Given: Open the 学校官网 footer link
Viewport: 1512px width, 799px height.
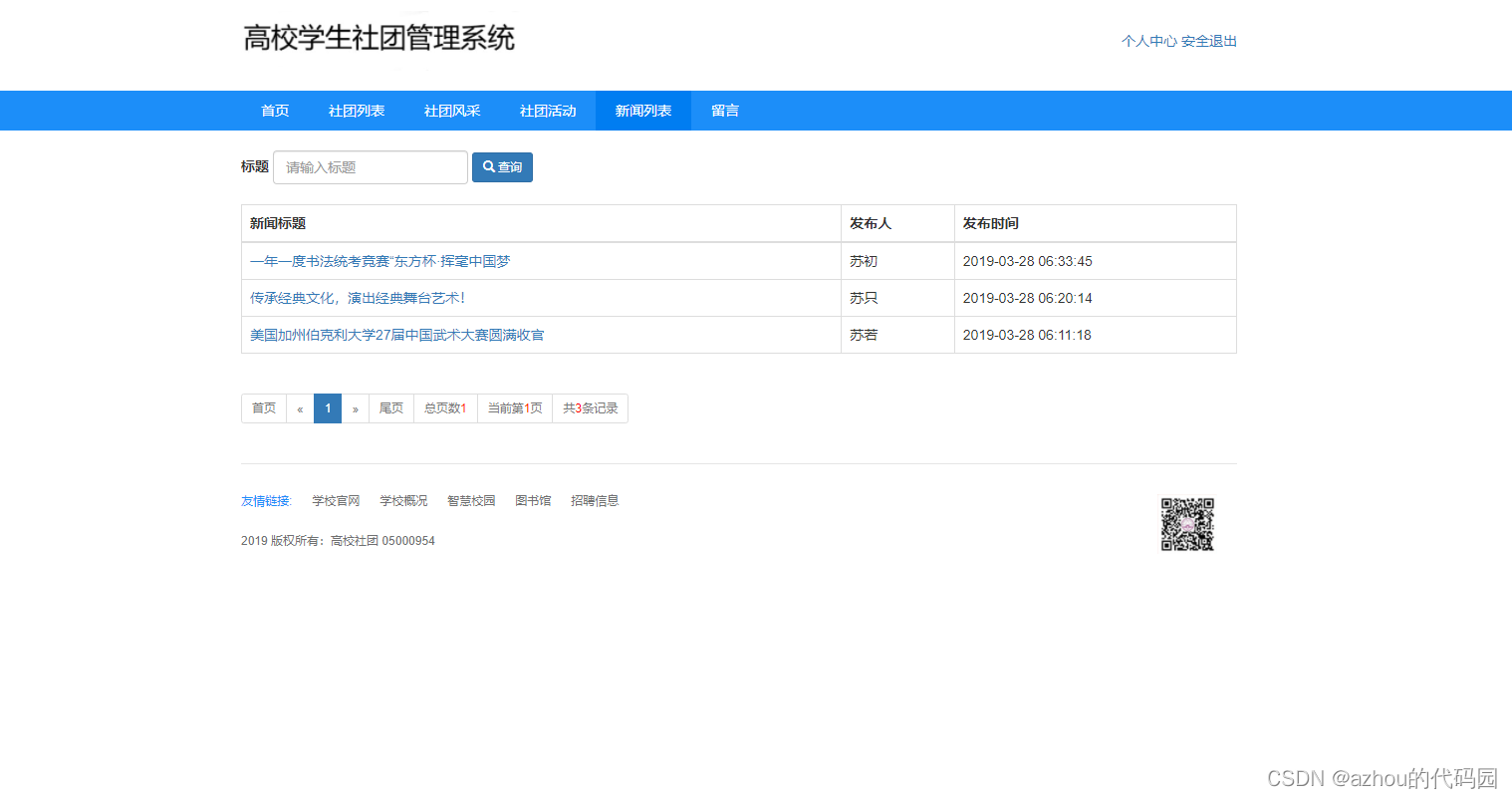Looking at the screenshot, I should (x=336, y=501).
